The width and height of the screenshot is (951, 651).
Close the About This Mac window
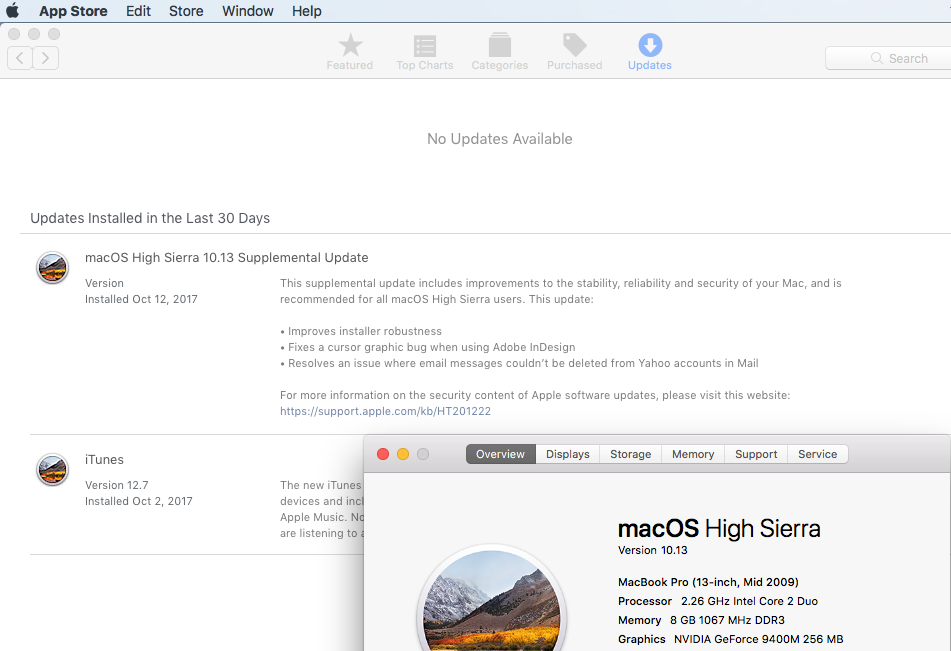click(383, 454)
